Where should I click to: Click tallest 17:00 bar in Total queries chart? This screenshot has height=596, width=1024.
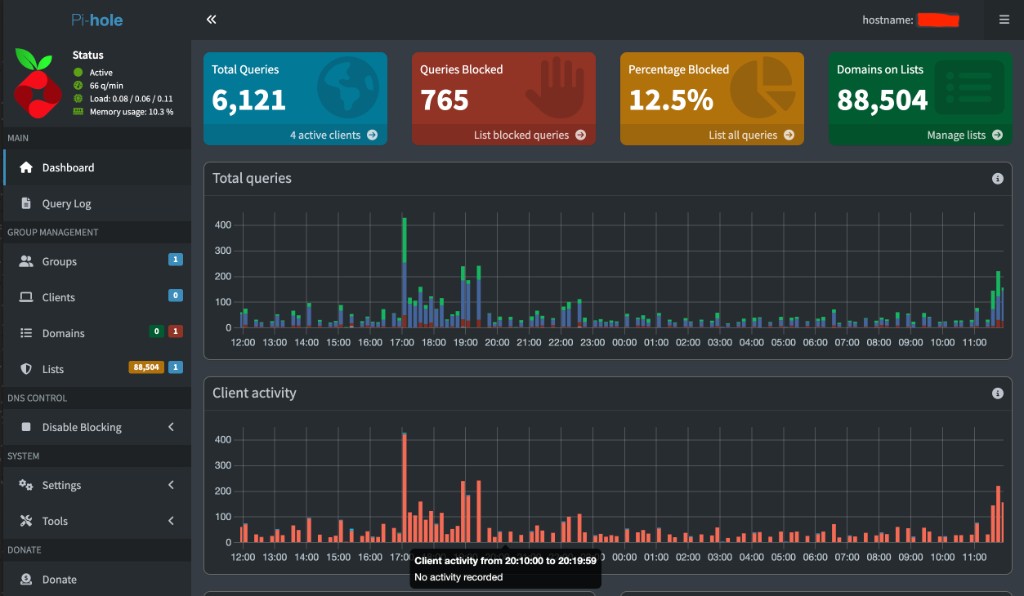[x=404, y=272]
